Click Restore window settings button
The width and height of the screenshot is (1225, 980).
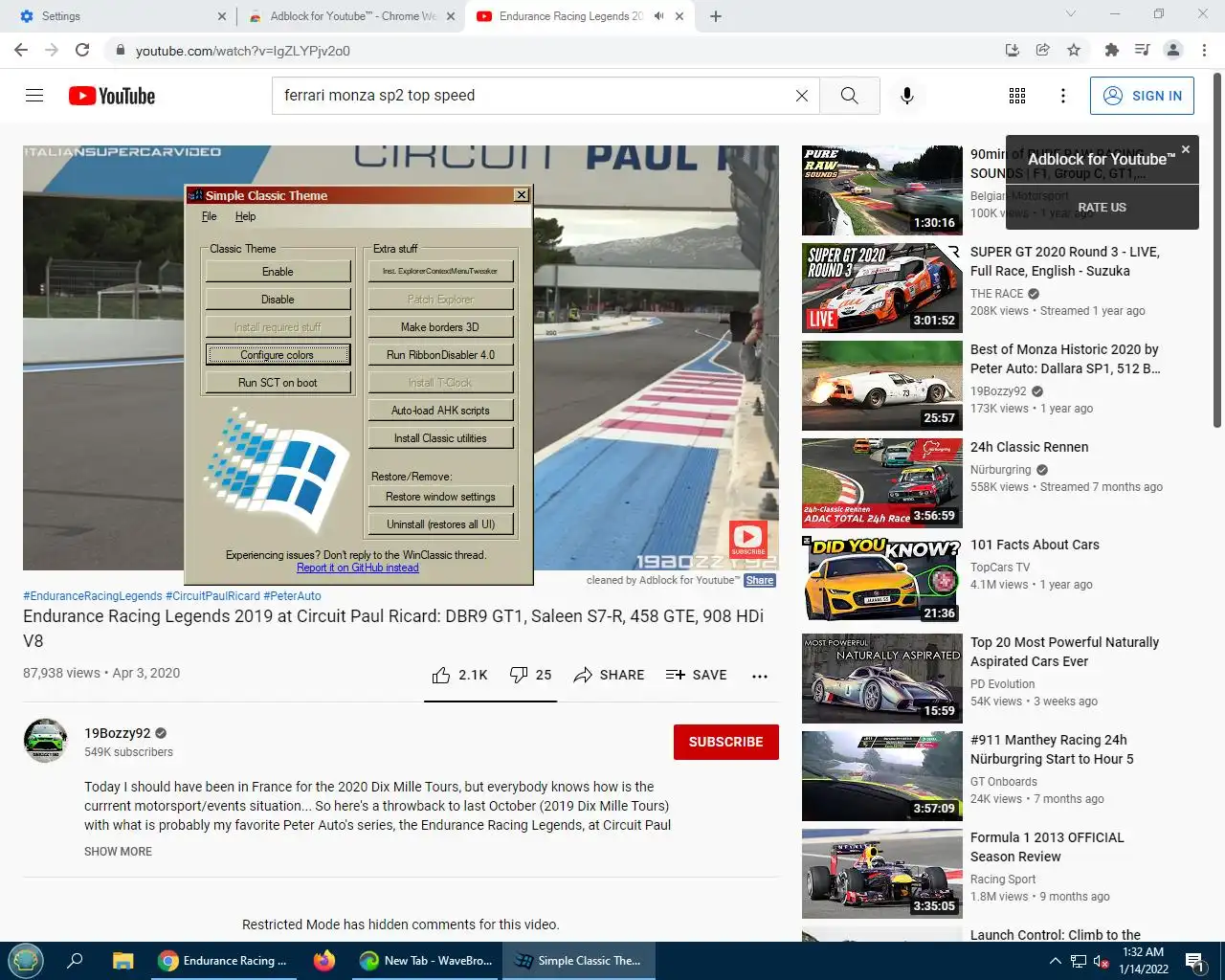pos(440,497)
